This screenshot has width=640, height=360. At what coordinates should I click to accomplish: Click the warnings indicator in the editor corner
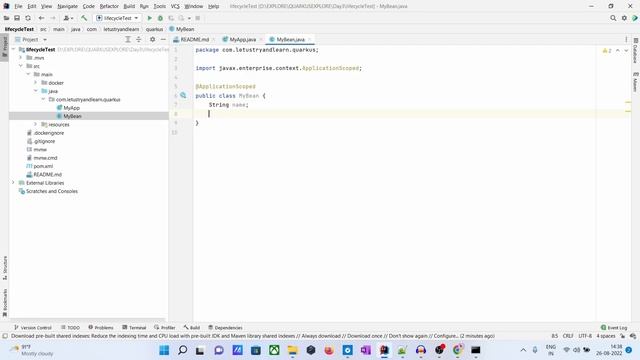point(607,51)
